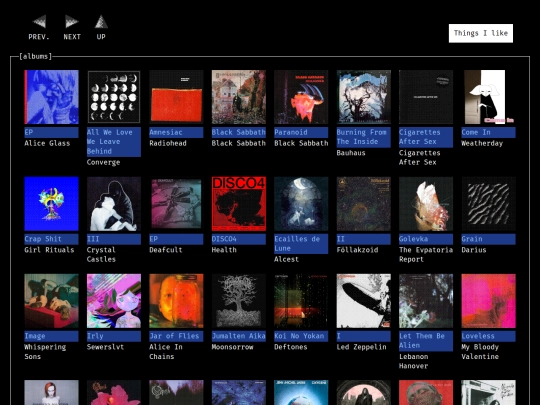This screenshot has height=405, width=540.
Task: Click the Come In album cover
Action: (488, 97)
